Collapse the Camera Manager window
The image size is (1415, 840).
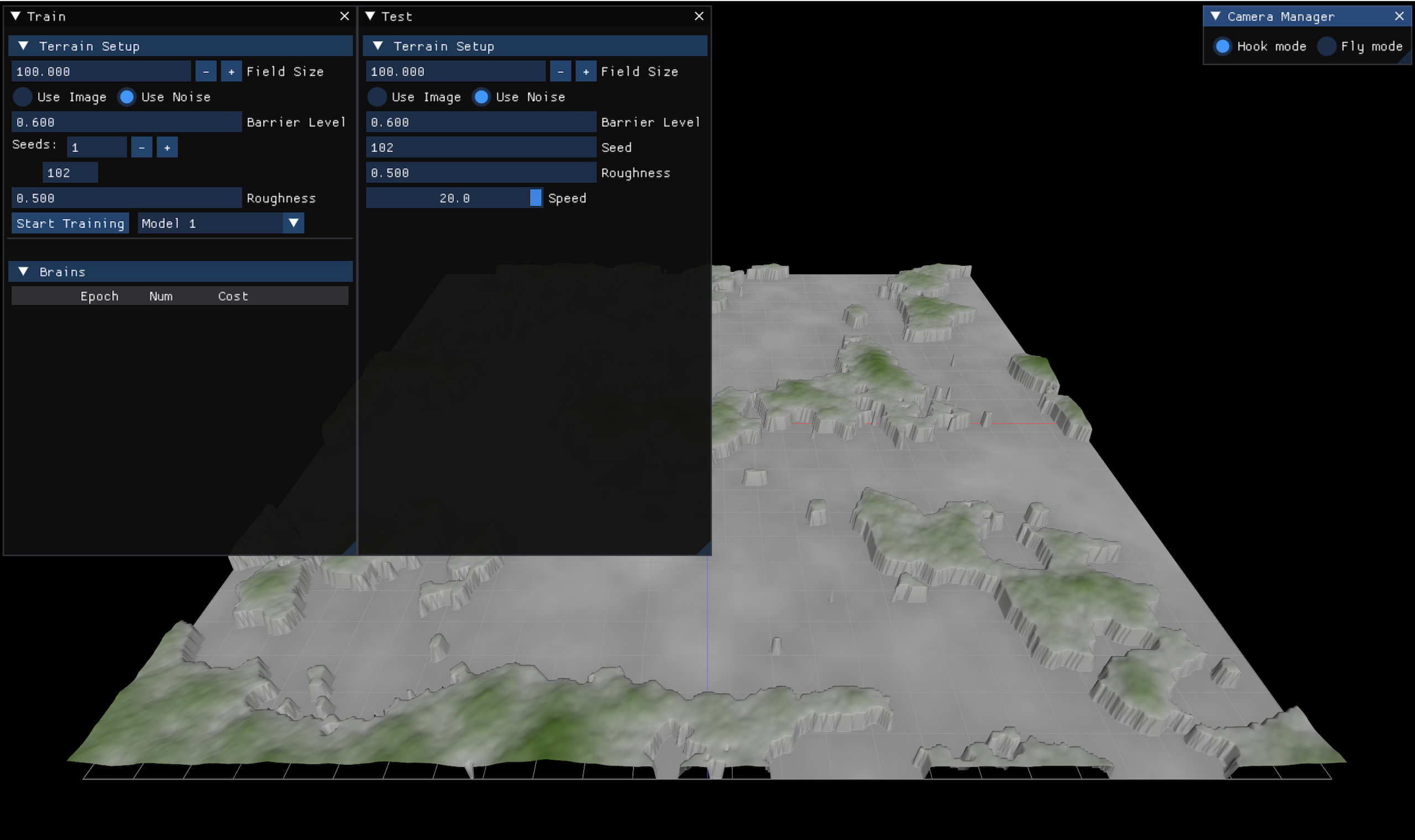pyautogui.click(x=1215, y=17)
